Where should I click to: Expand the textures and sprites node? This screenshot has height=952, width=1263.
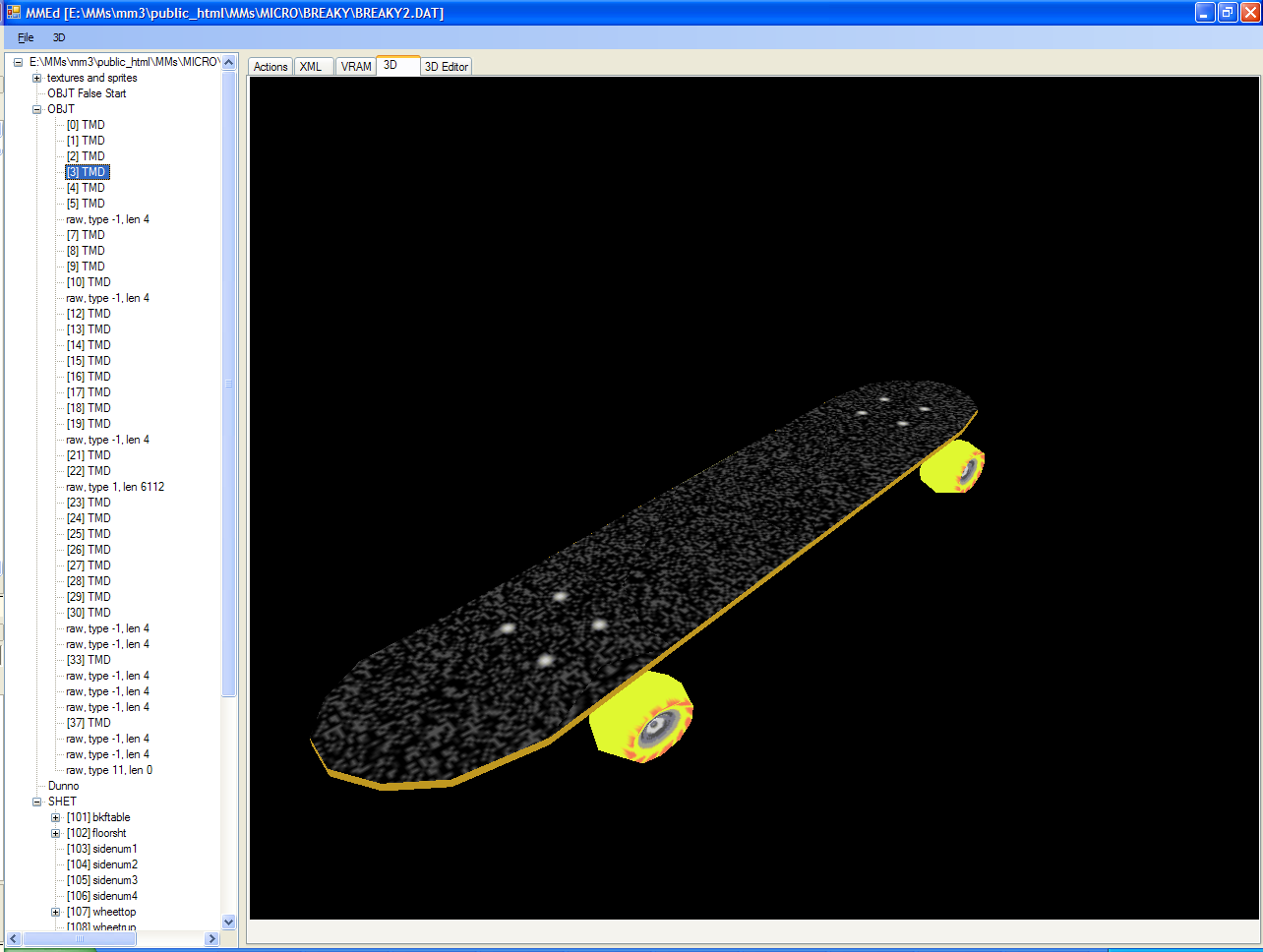36,78
